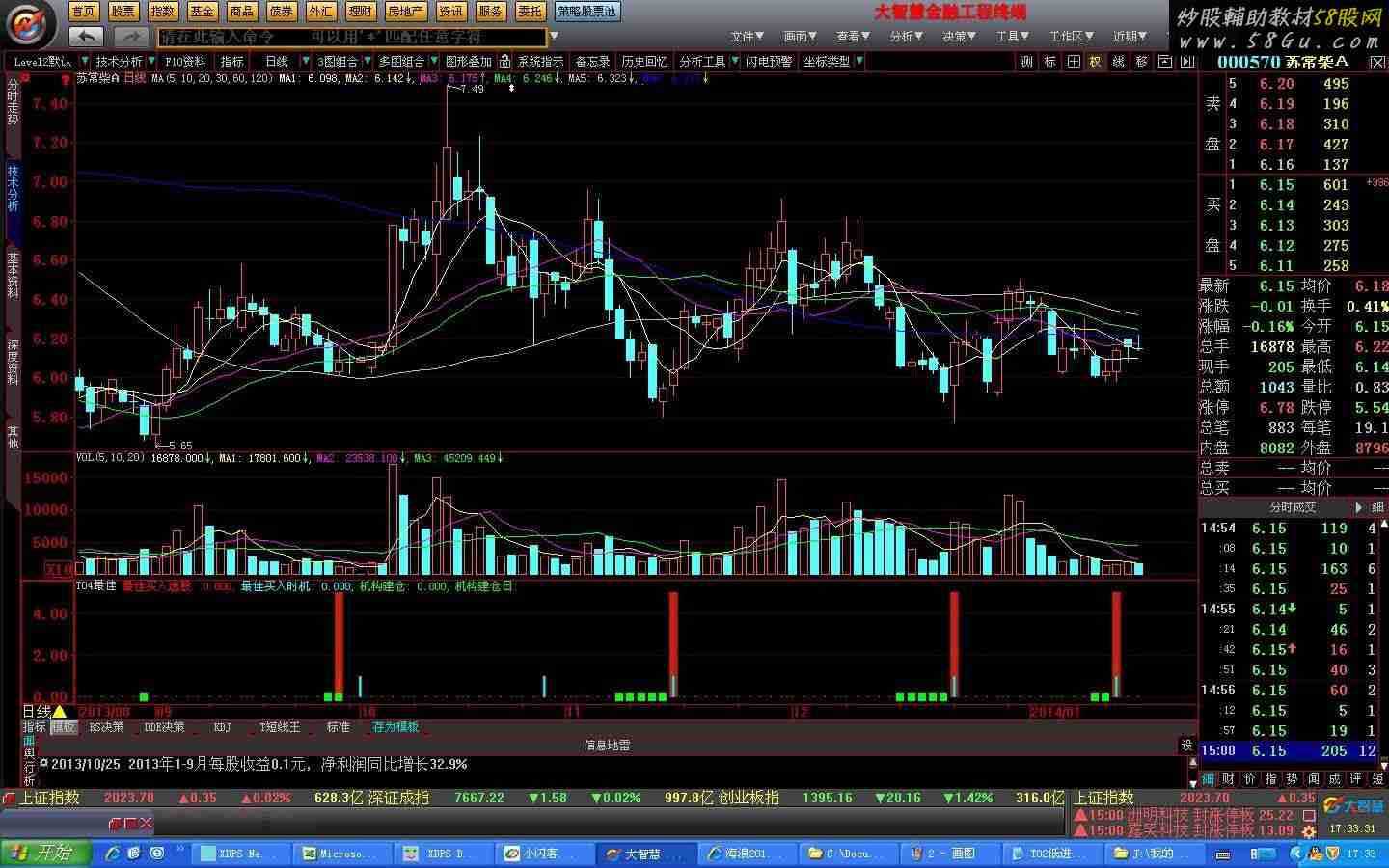1389x868 pixels.
Task: Click the 细 detail tab in quote panel
Action: (x=1208, y=778)
